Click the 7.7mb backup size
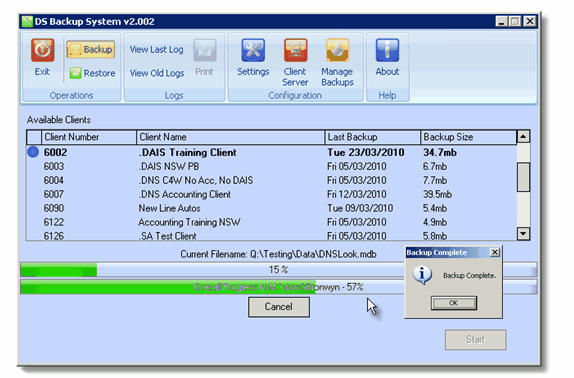The height and width of the screenshot is (378, 574). [x=435, y=180]
